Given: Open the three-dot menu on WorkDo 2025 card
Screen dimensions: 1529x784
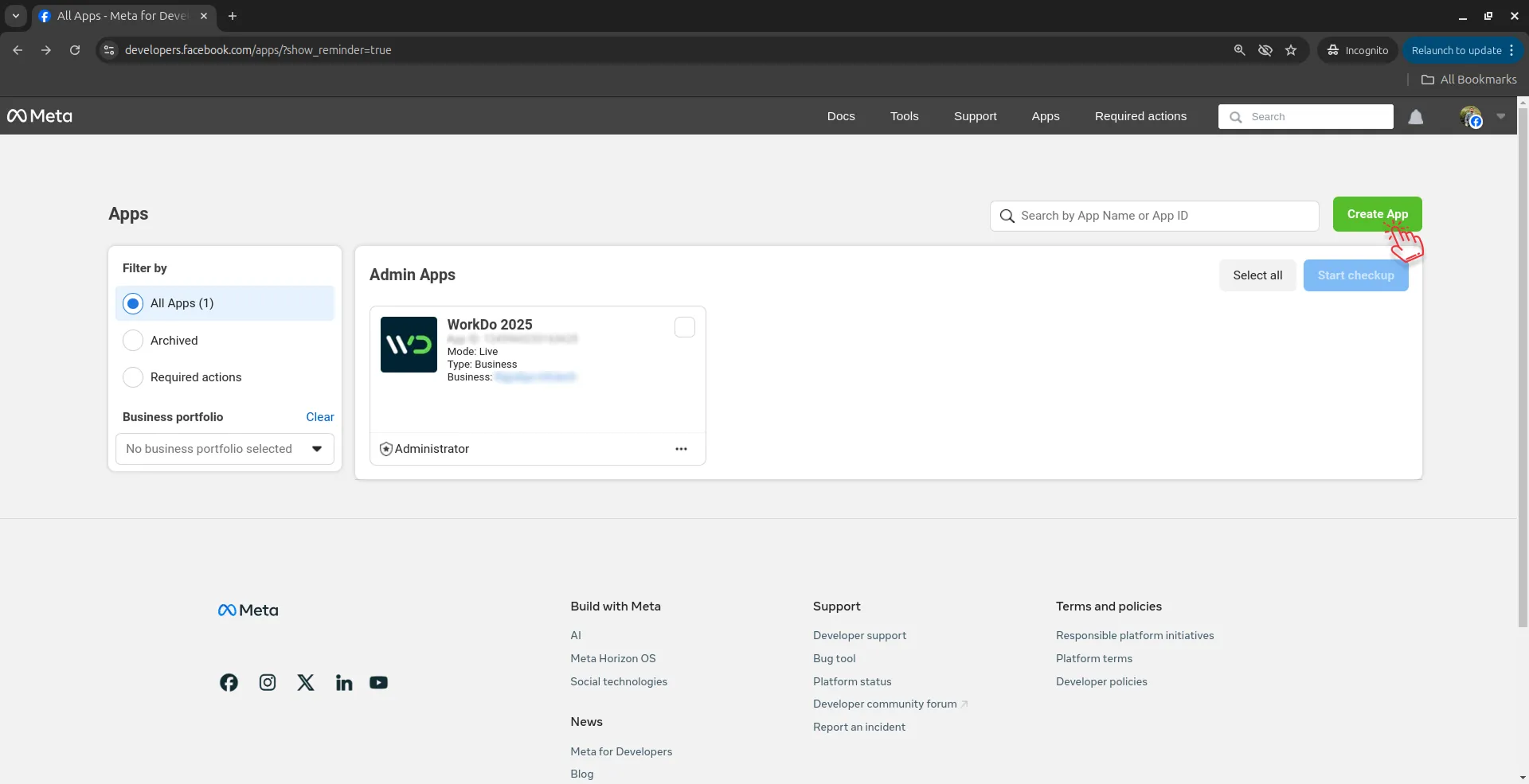Looking at the screenshot, I should point(682,449).
